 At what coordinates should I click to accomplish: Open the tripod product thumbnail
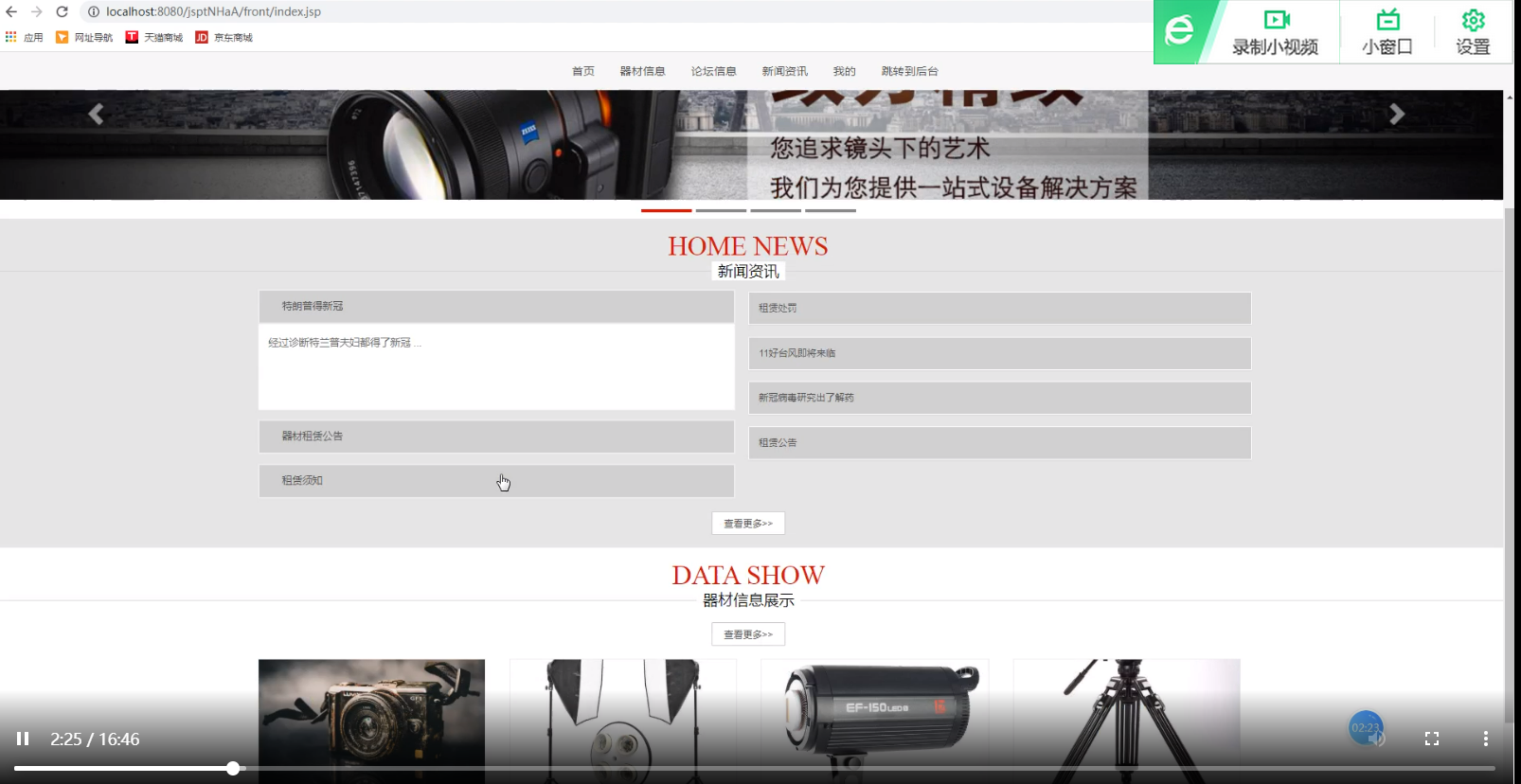[x=1127, y=722]
